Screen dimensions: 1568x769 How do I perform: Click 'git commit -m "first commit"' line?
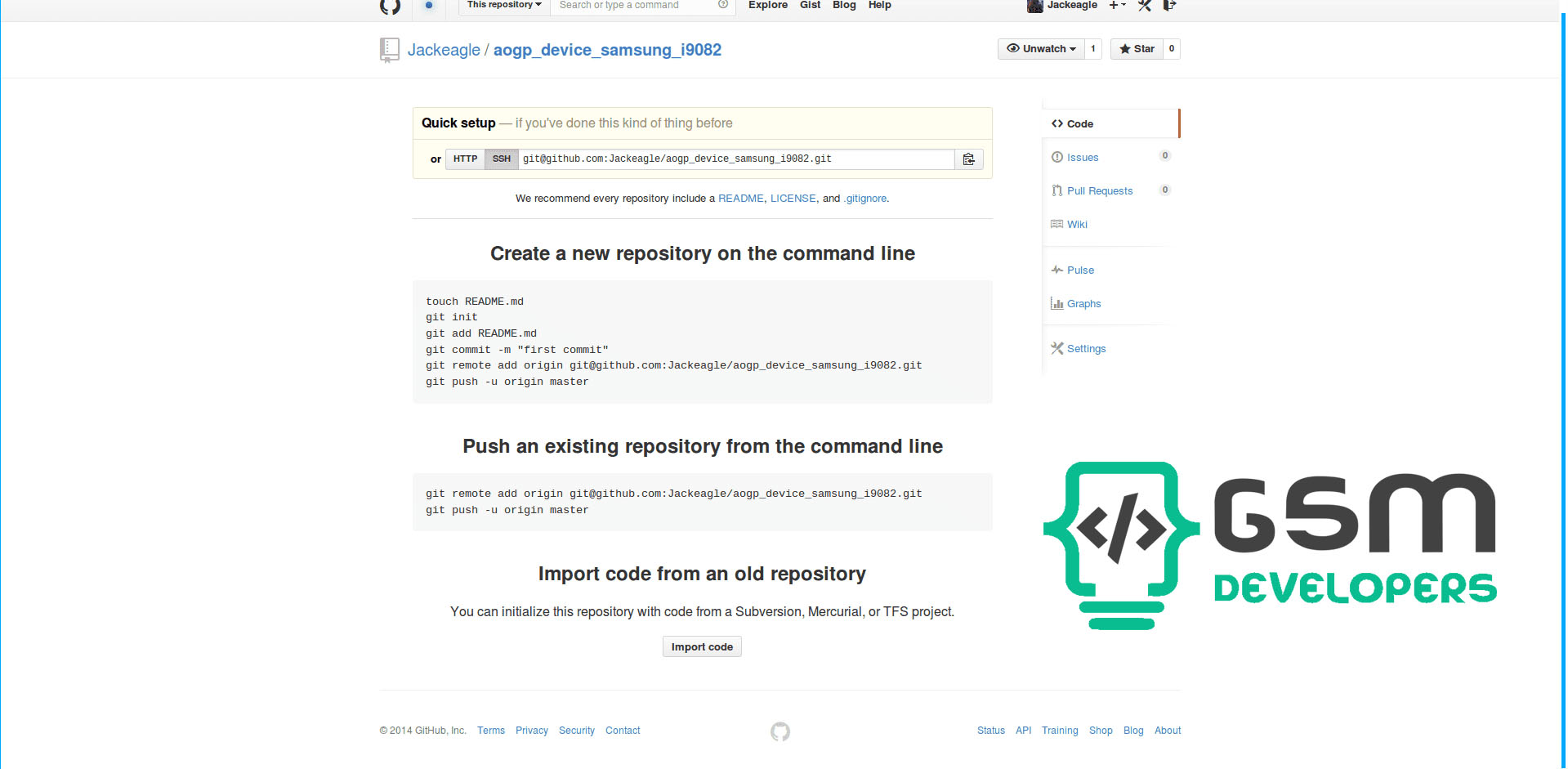pos(517,350)
